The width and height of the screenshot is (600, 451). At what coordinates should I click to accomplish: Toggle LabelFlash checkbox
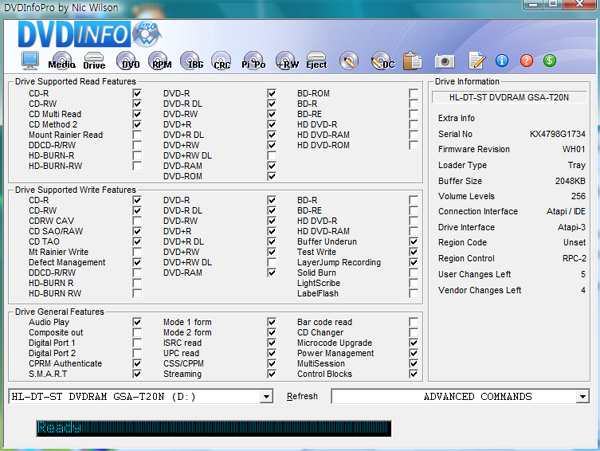(413, 293)
